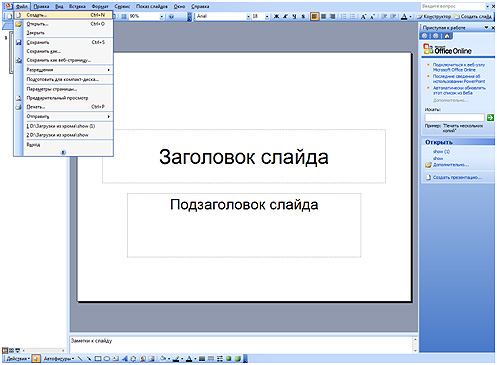Screen dimensions: 497x365
Task: Open link Автоматически обновлять этот список
Action: (459, 90)
